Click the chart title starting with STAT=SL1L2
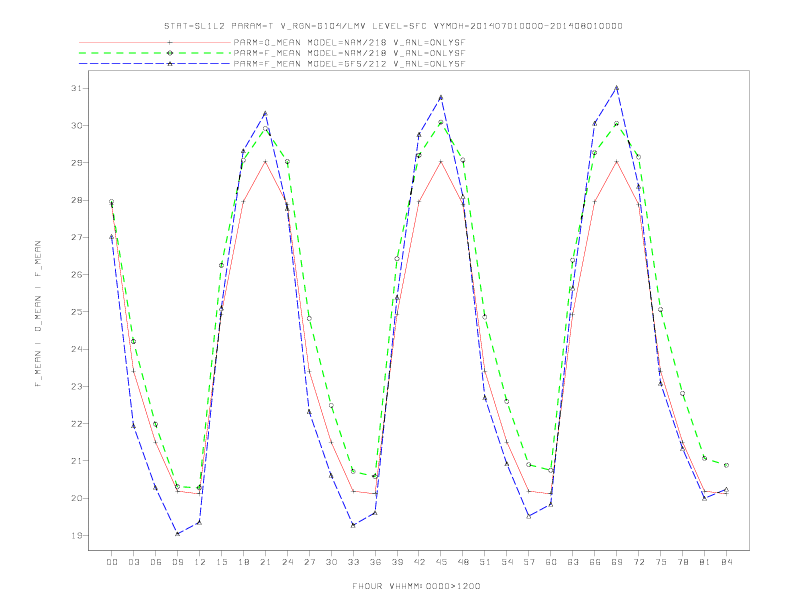792x612 pixels. click(x=393, y=26)
